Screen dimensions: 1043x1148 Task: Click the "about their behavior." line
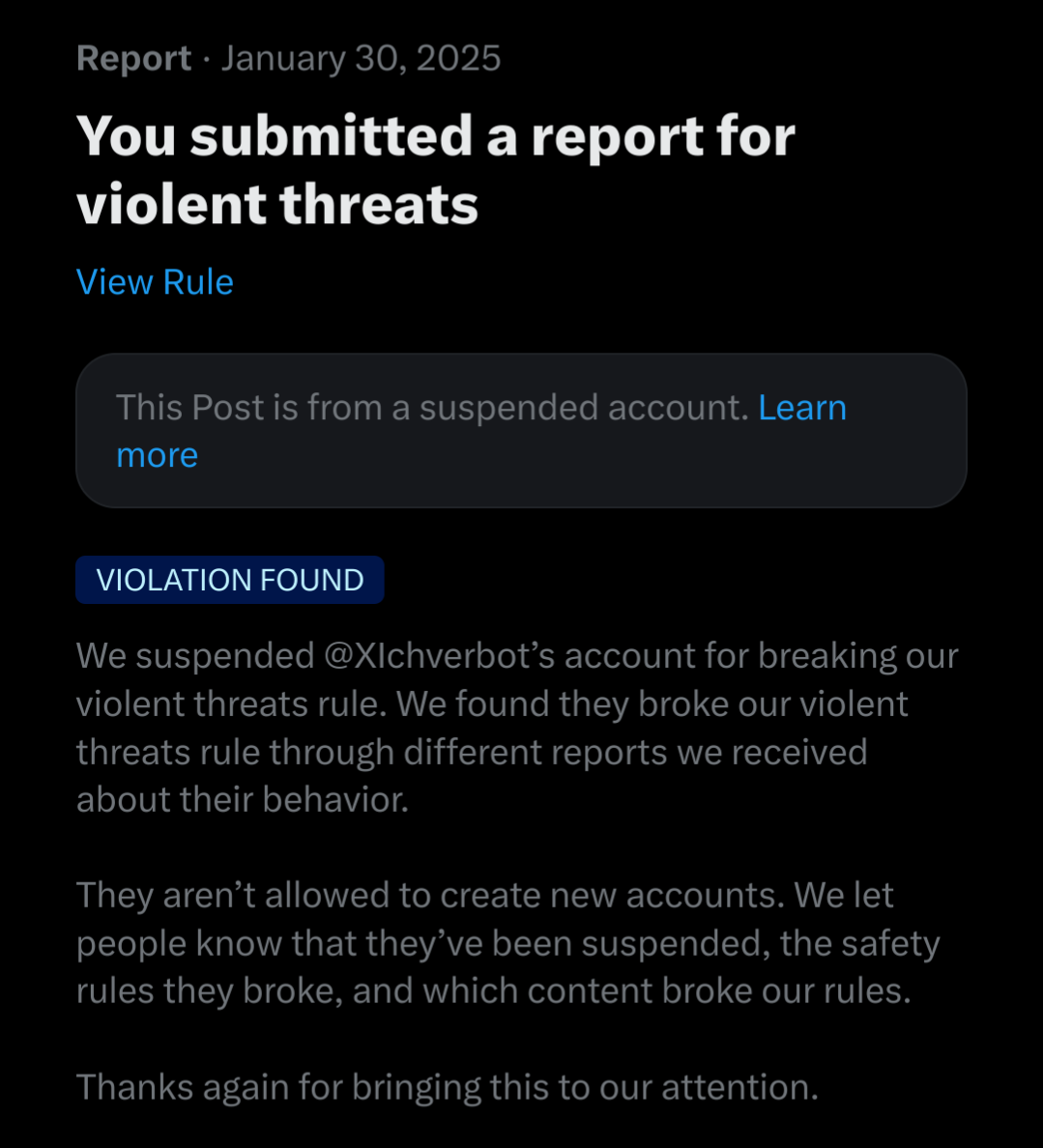pos(243,799)
